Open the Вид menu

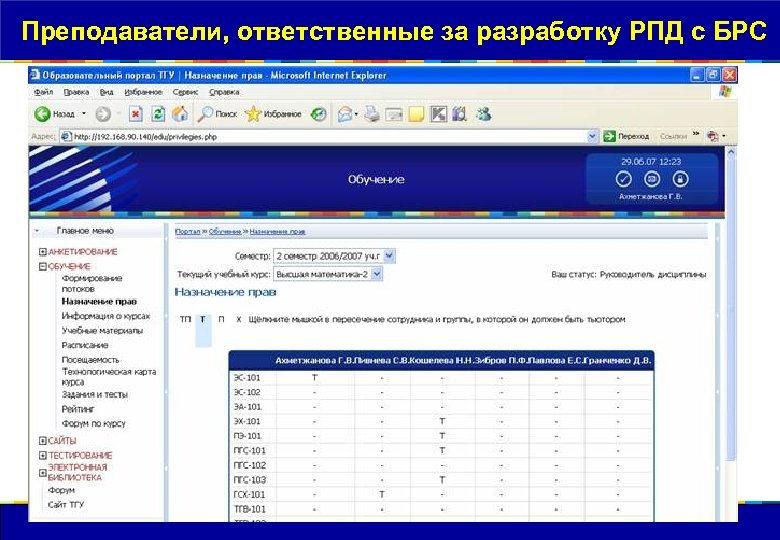point(106,92)
